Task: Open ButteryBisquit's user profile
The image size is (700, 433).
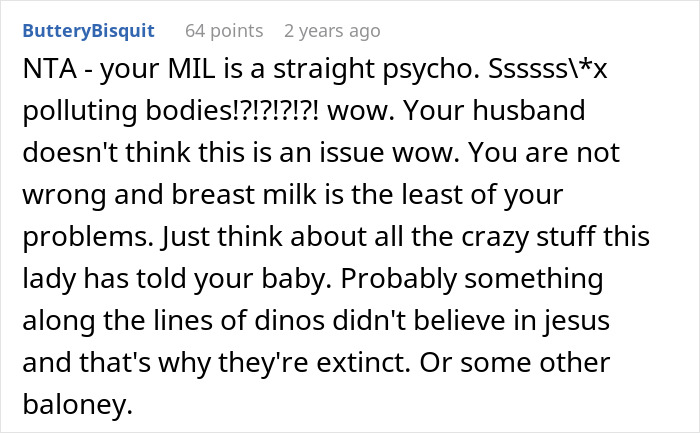Action: click(x=88, y=31)
